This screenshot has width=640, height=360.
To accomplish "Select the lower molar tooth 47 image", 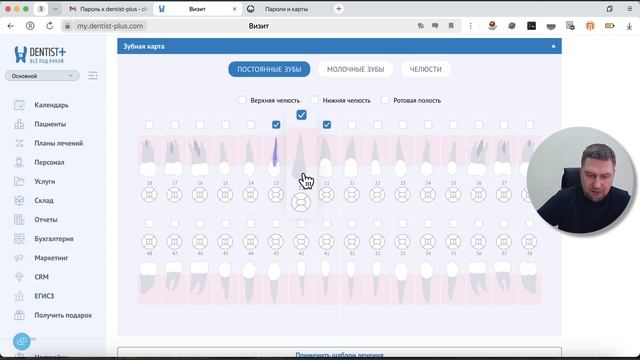I will point(174,278).
